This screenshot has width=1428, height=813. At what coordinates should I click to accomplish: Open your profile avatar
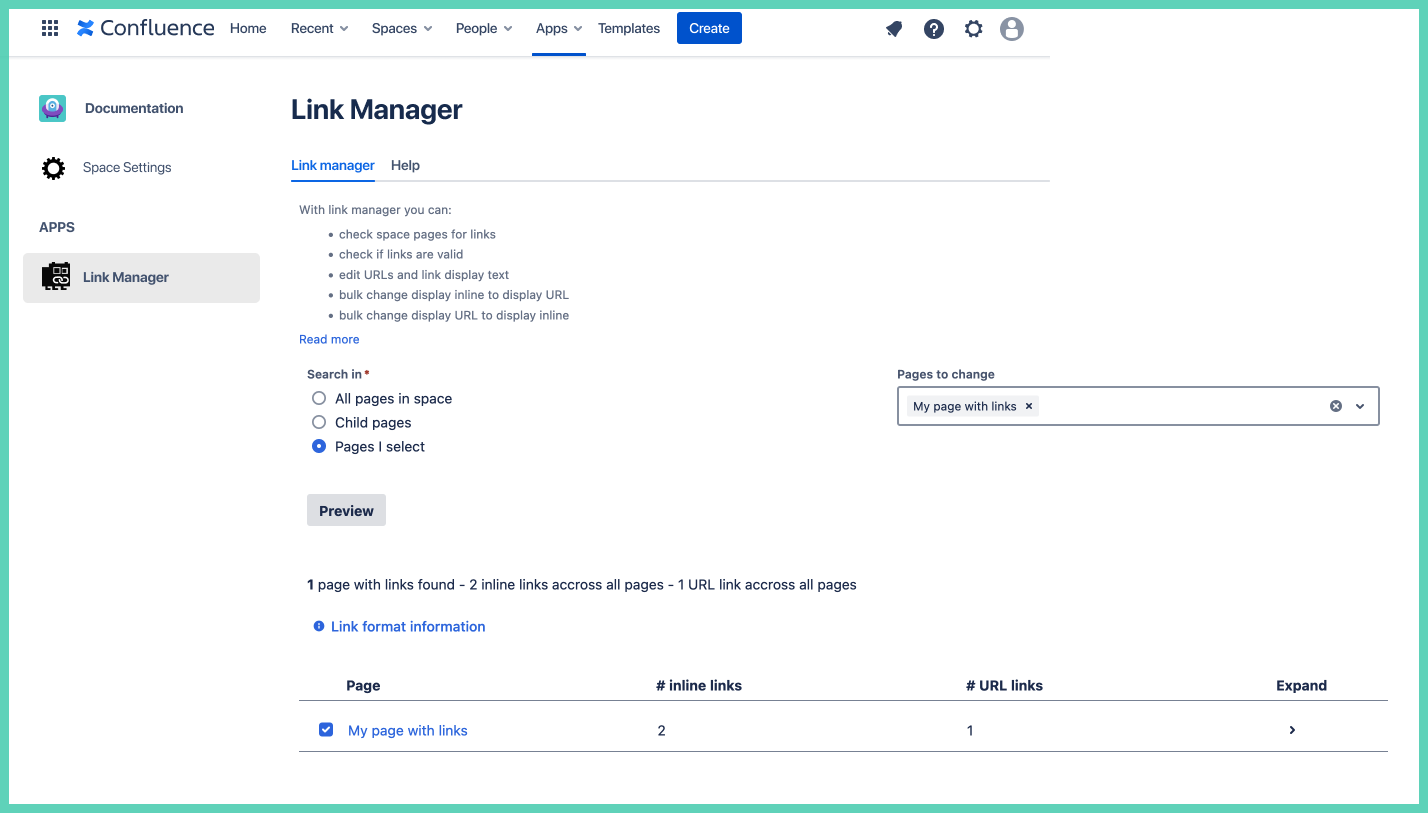pos(1011,29)
